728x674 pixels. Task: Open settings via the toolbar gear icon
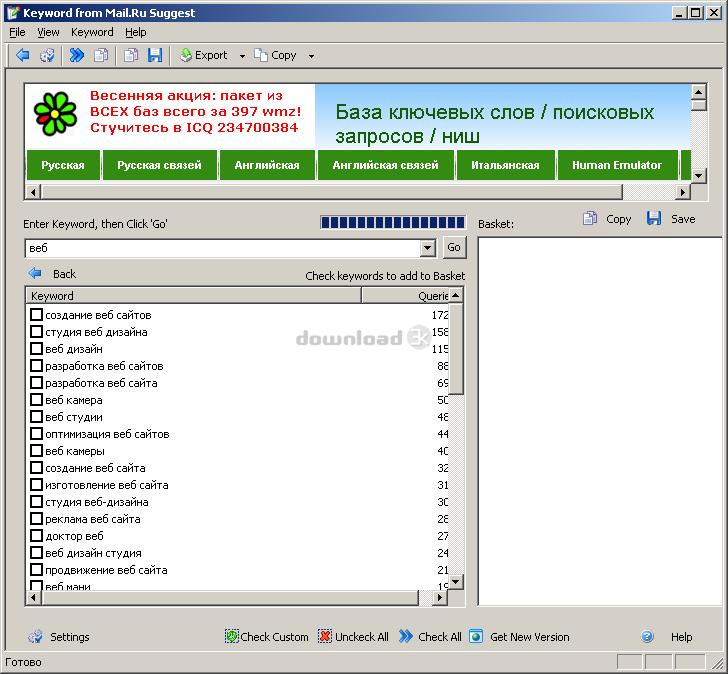click(x=47, y=56)
